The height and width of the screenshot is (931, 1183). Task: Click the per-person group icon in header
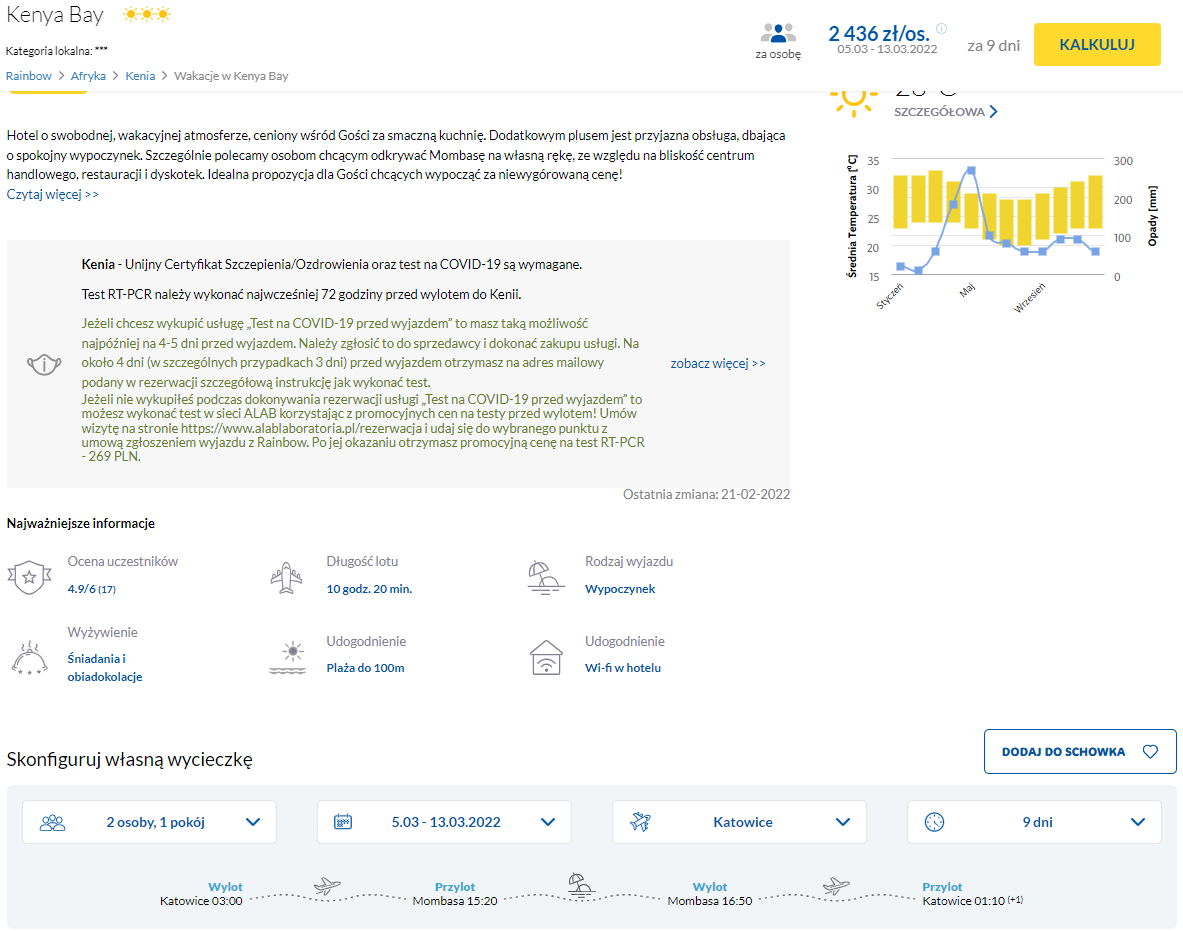778,33
